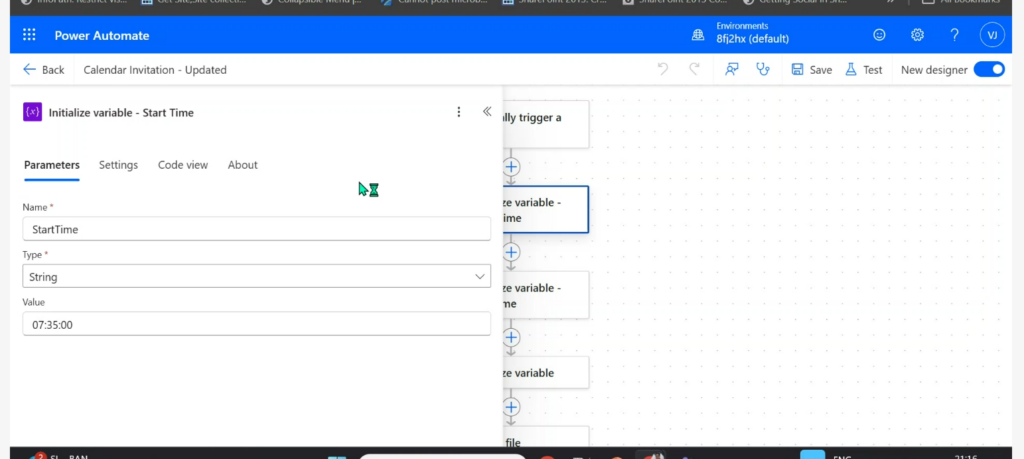1024x459 pixels.
Task: Select the highlighted Initialize variable Start Time card
Action: click(546, 210)
